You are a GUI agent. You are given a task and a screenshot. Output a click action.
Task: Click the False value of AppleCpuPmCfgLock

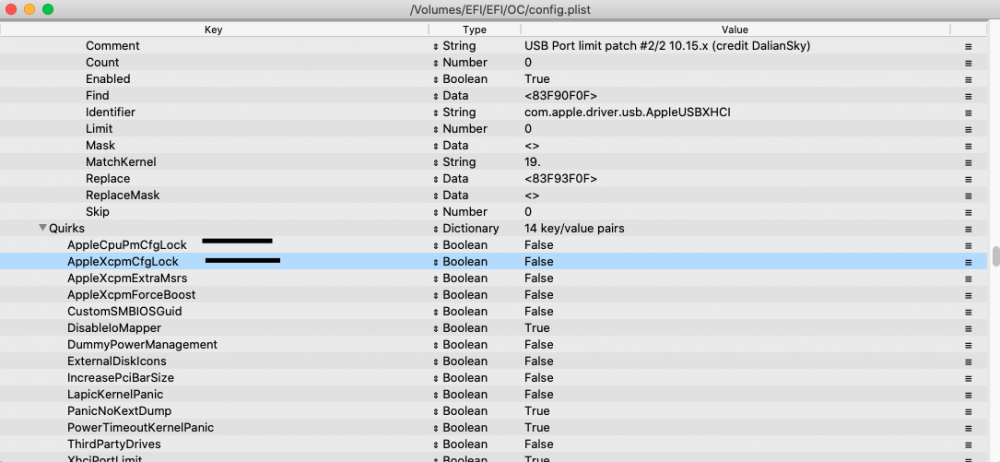pyautogui.click(x=538, y=245)
